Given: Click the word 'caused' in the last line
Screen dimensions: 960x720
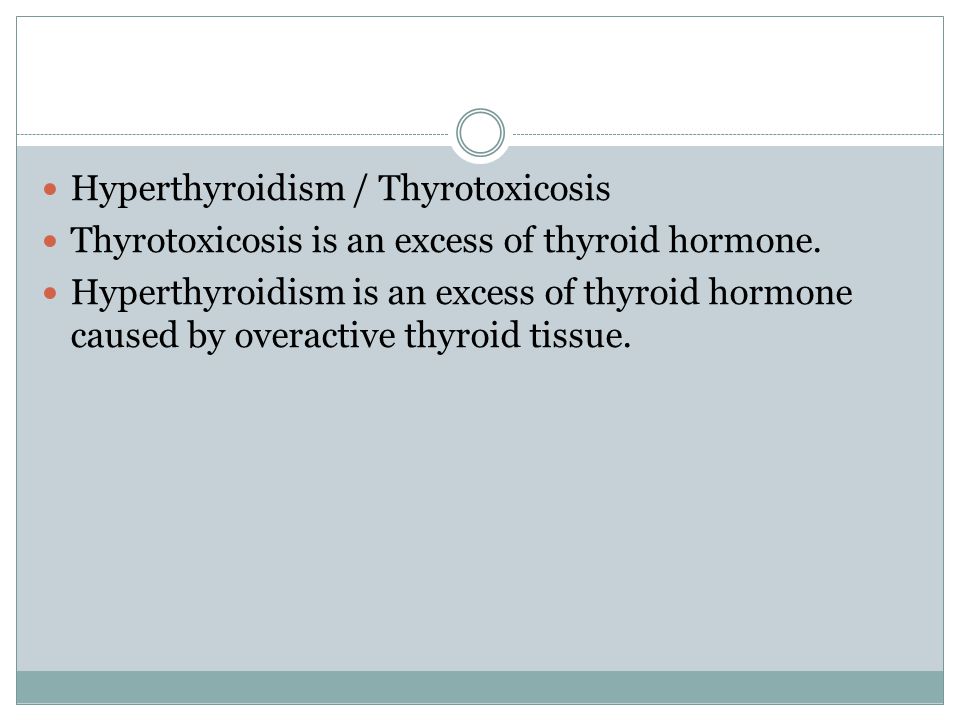Looking at the screenshot, I should (124, 336).
